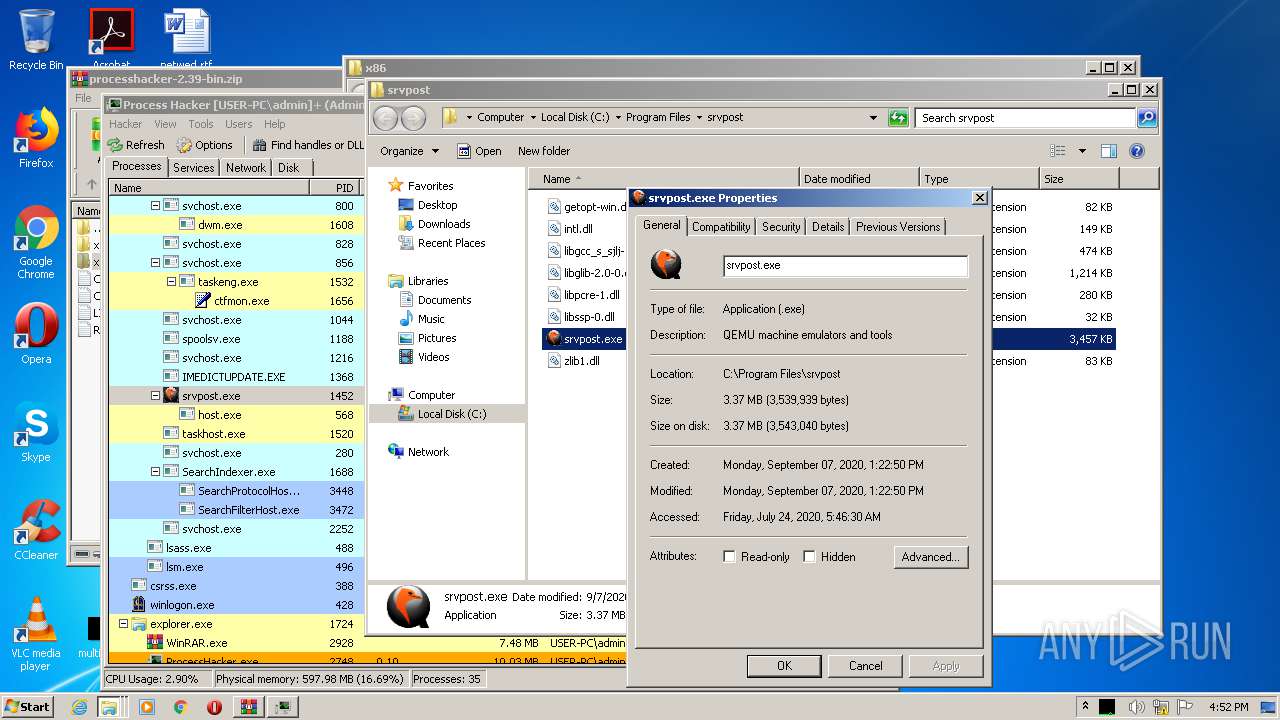Click Refresh in Process Hacker toolbar
The image size is (1280, 720).
(x=136, y=145)
